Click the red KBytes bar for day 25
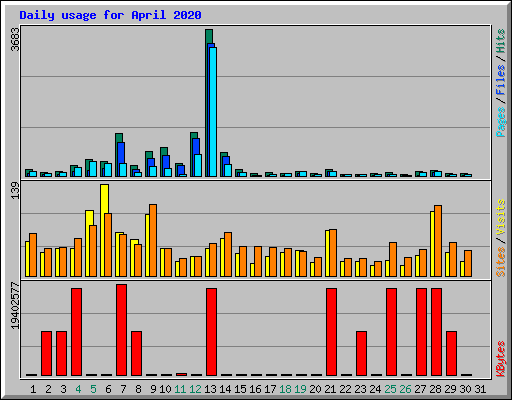 [391, 332]
